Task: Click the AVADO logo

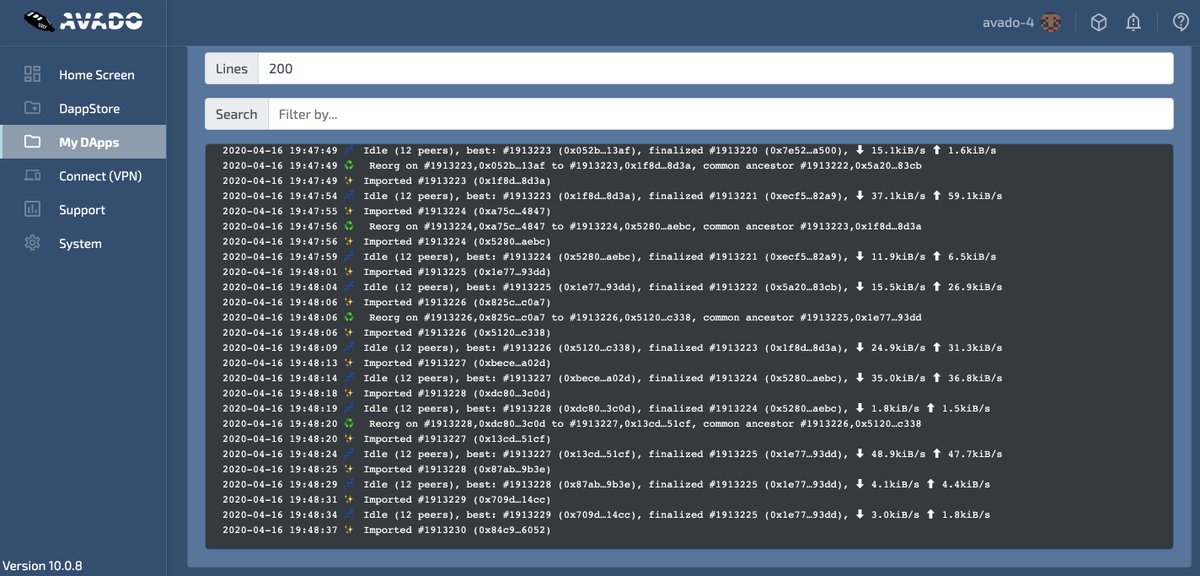Action: pyautogui.click(x=82, y=21)
